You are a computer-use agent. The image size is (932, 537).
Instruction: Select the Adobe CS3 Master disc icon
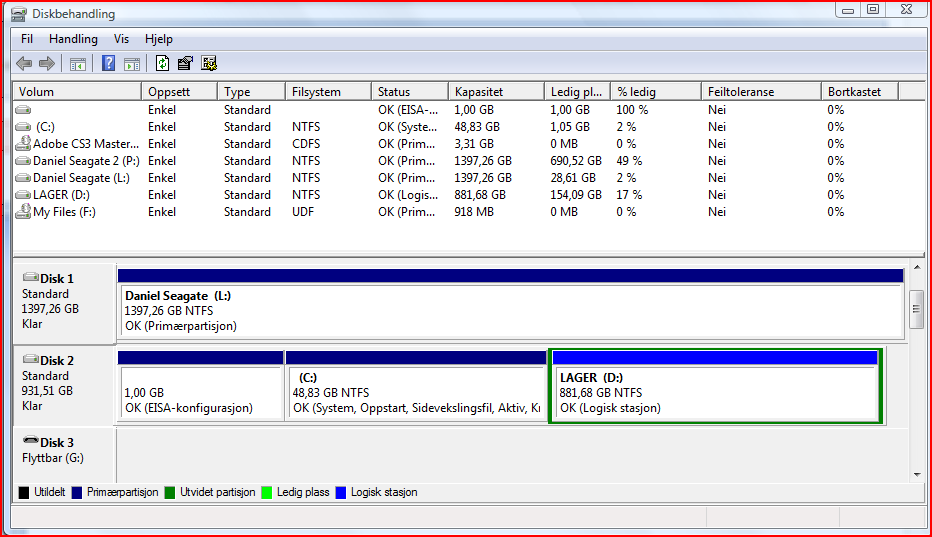click(23, 143)
